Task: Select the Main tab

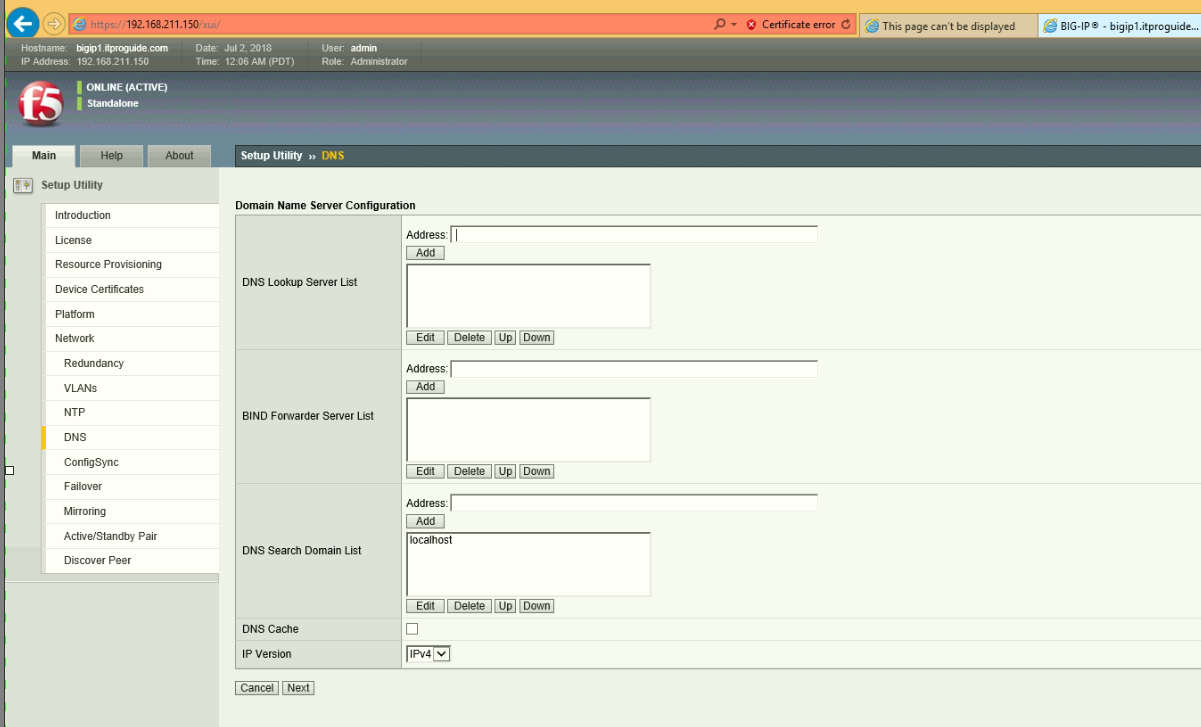Action: coord(44,156)
